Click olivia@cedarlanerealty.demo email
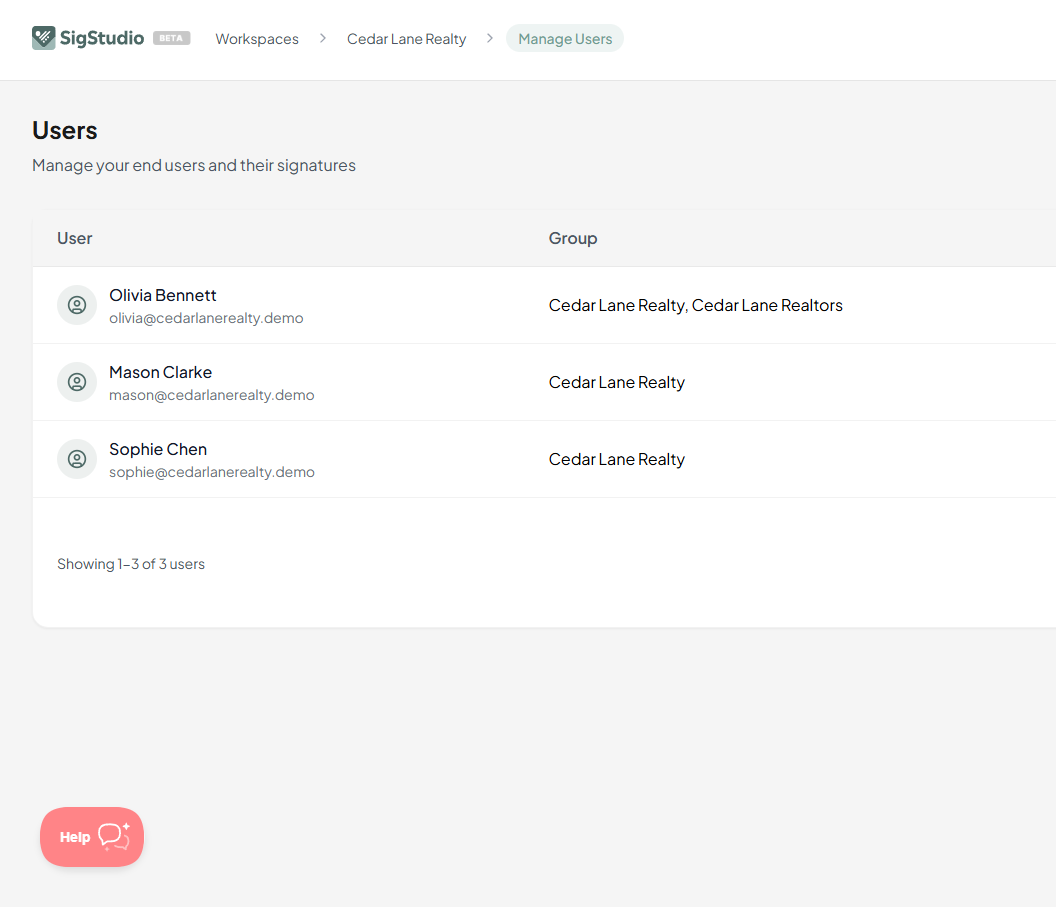The image size is (1056, 907). [206, 318]
